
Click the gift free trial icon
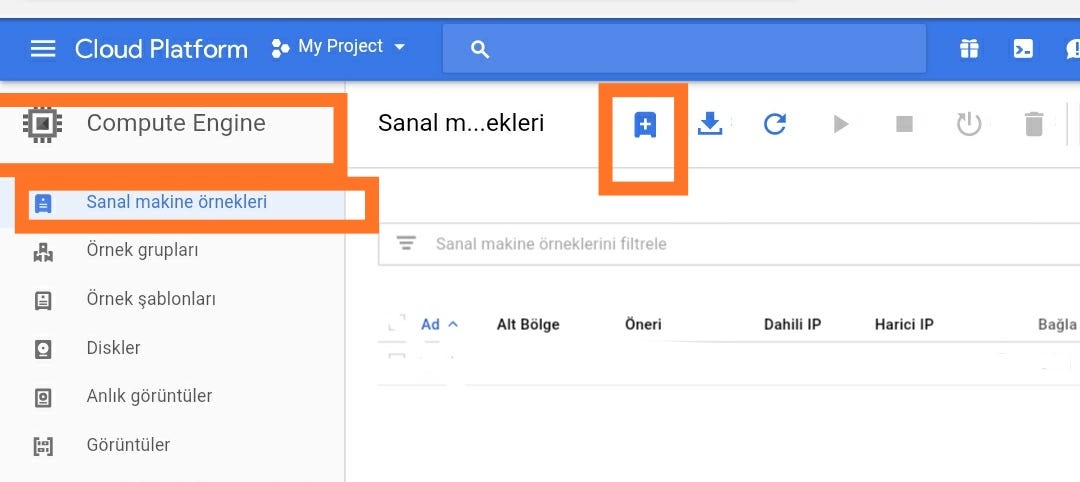pyautogui.click(x=968, y=48)
